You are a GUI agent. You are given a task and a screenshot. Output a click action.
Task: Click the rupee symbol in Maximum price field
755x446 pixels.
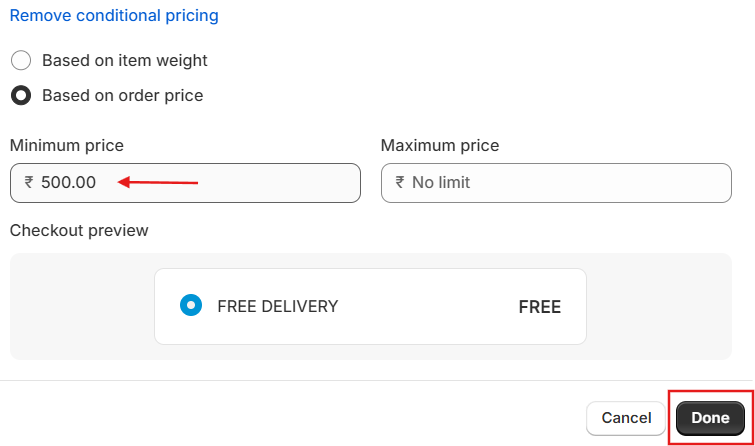point(400,182)
